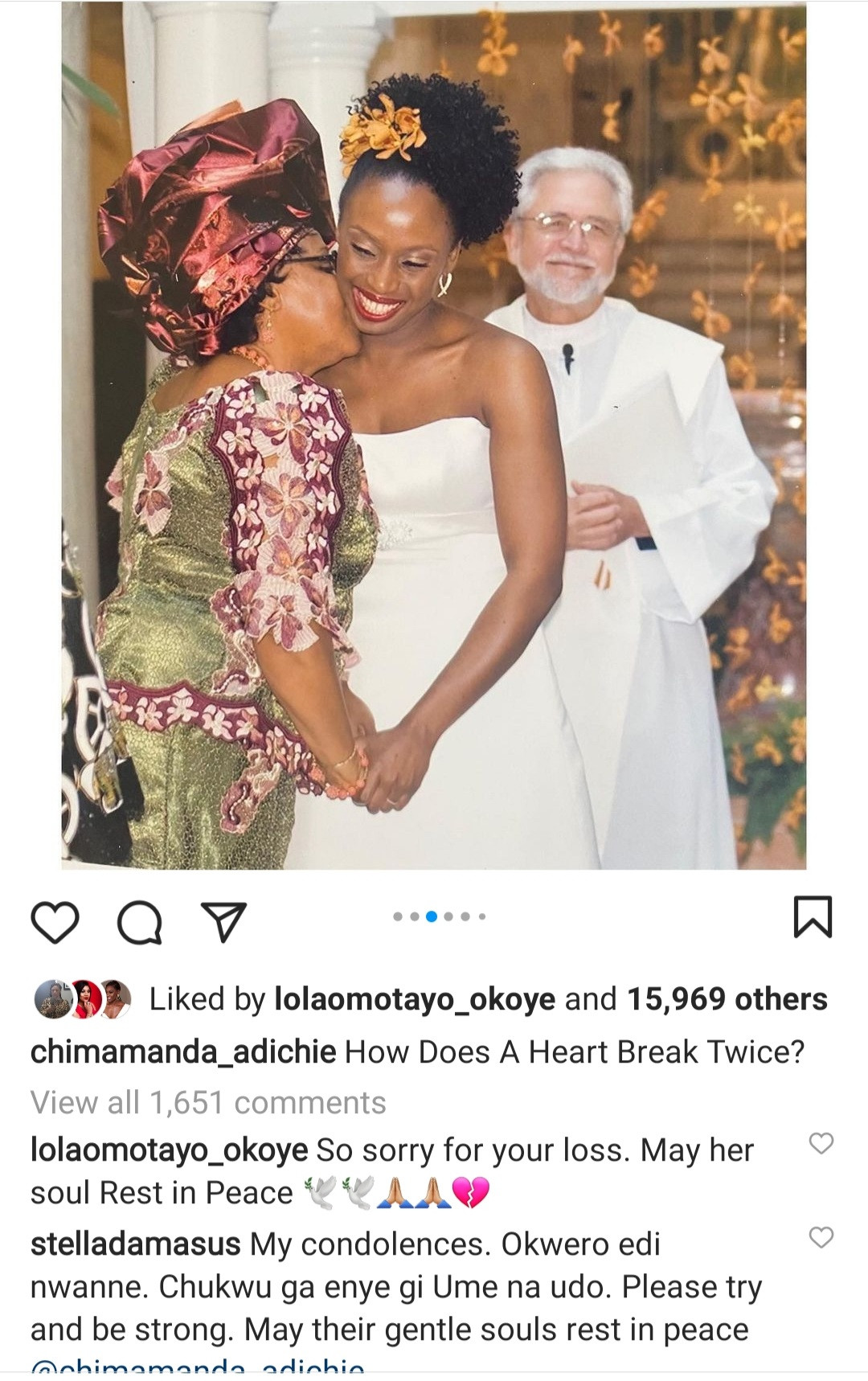Like stelladamasus's comment with its heart
The image size is (868, 1381).
pos(821,1237)
